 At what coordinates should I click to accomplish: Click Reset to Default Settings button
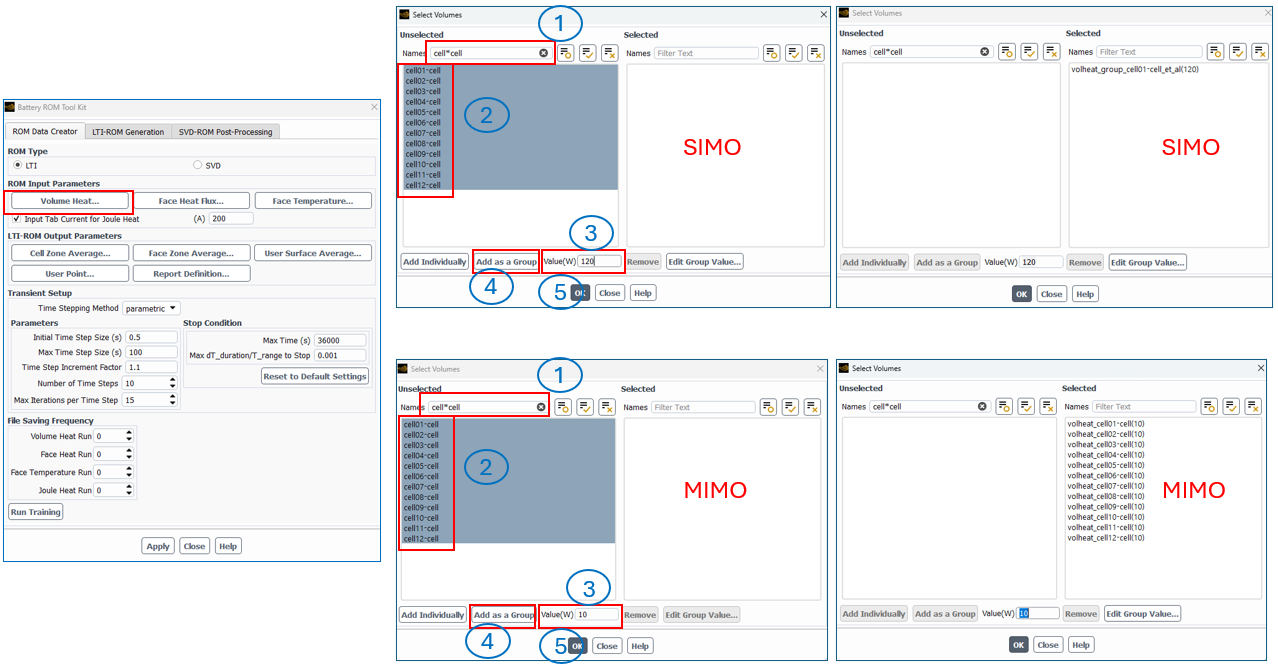click(315, 377)
